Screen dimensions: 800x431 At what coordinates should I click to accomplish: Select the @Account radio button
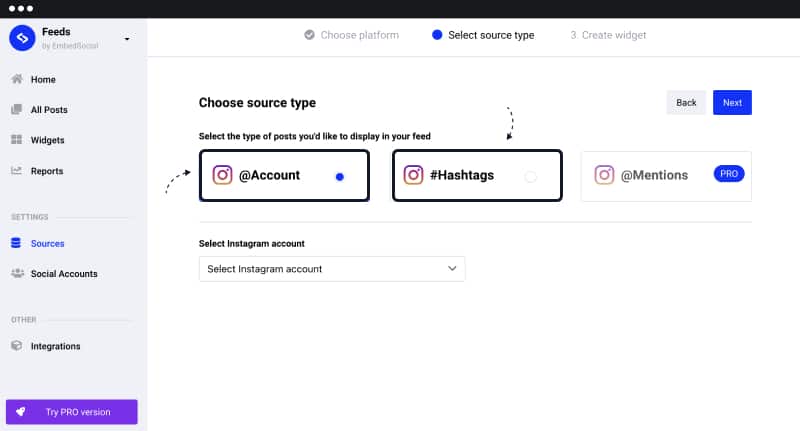coord(340,176)
